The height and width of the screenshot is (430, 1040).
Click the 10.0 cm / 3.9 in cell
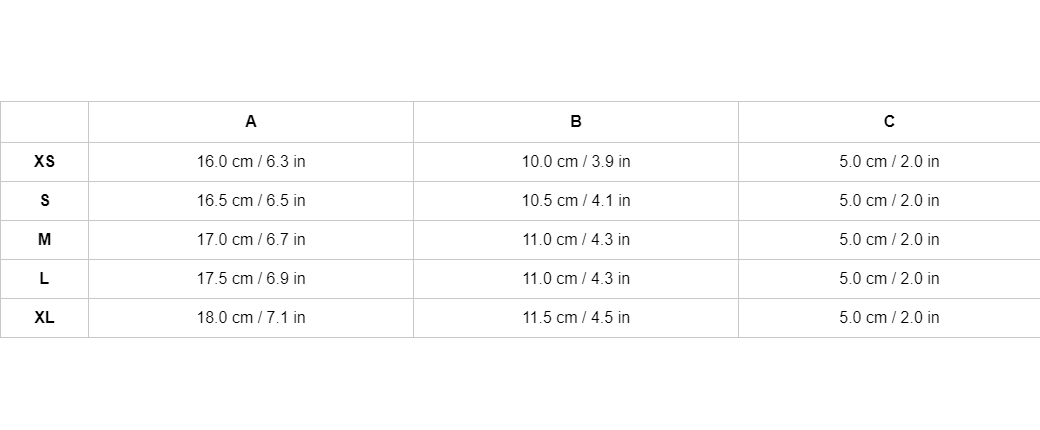[576, 161]
